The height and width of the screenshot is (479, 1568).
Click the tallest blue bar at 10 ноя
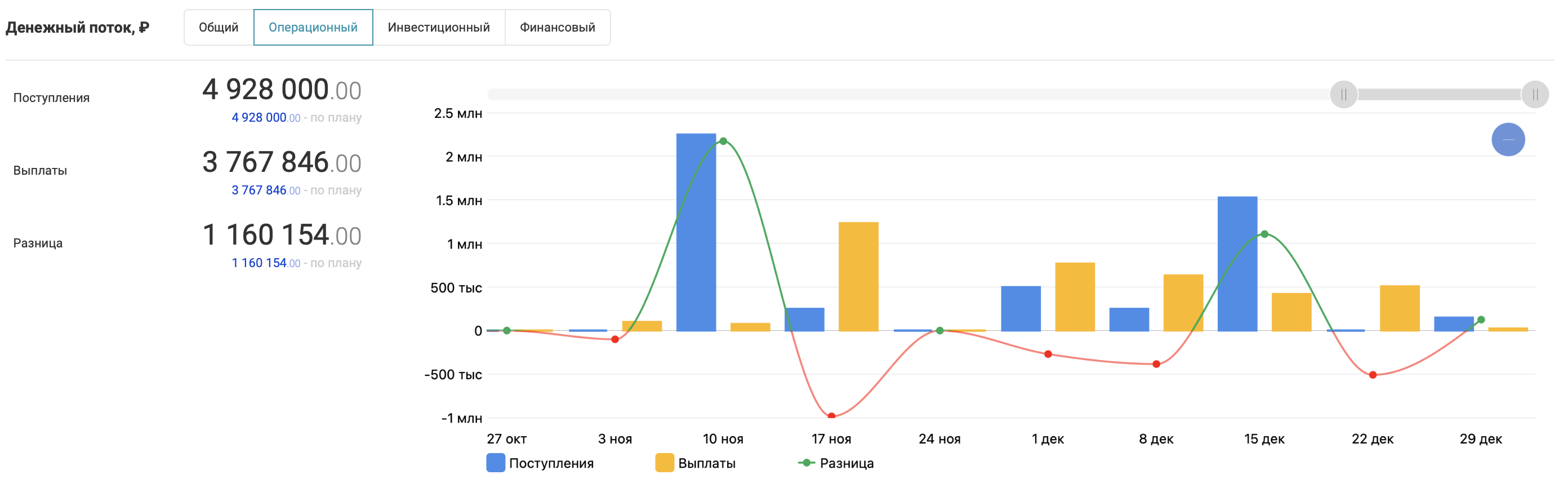click(x=696, y=232)
